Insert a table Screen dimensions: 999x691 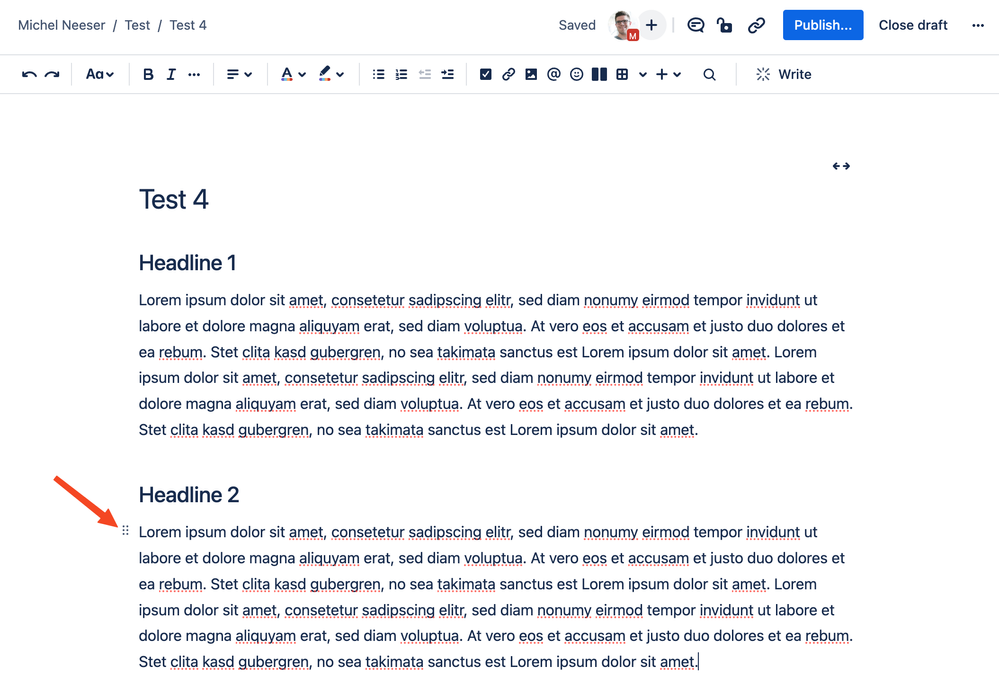(622, 75)
